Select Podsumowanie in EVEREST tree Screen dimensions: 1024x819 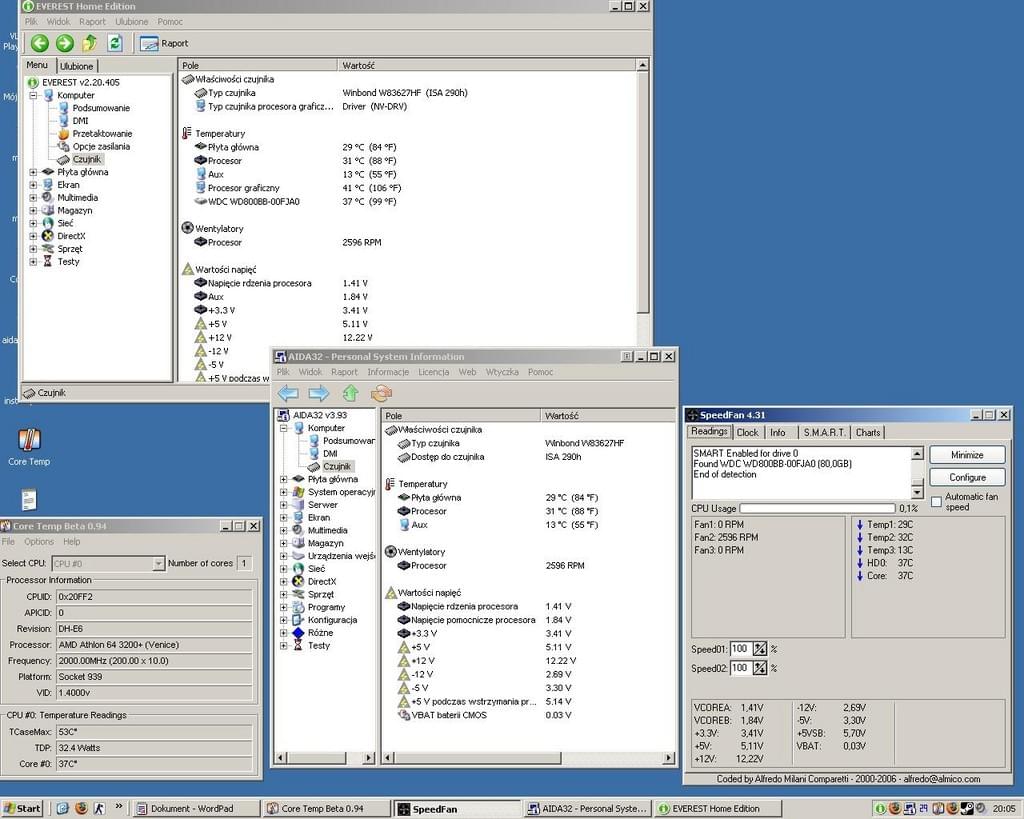[x=101, y=108]
